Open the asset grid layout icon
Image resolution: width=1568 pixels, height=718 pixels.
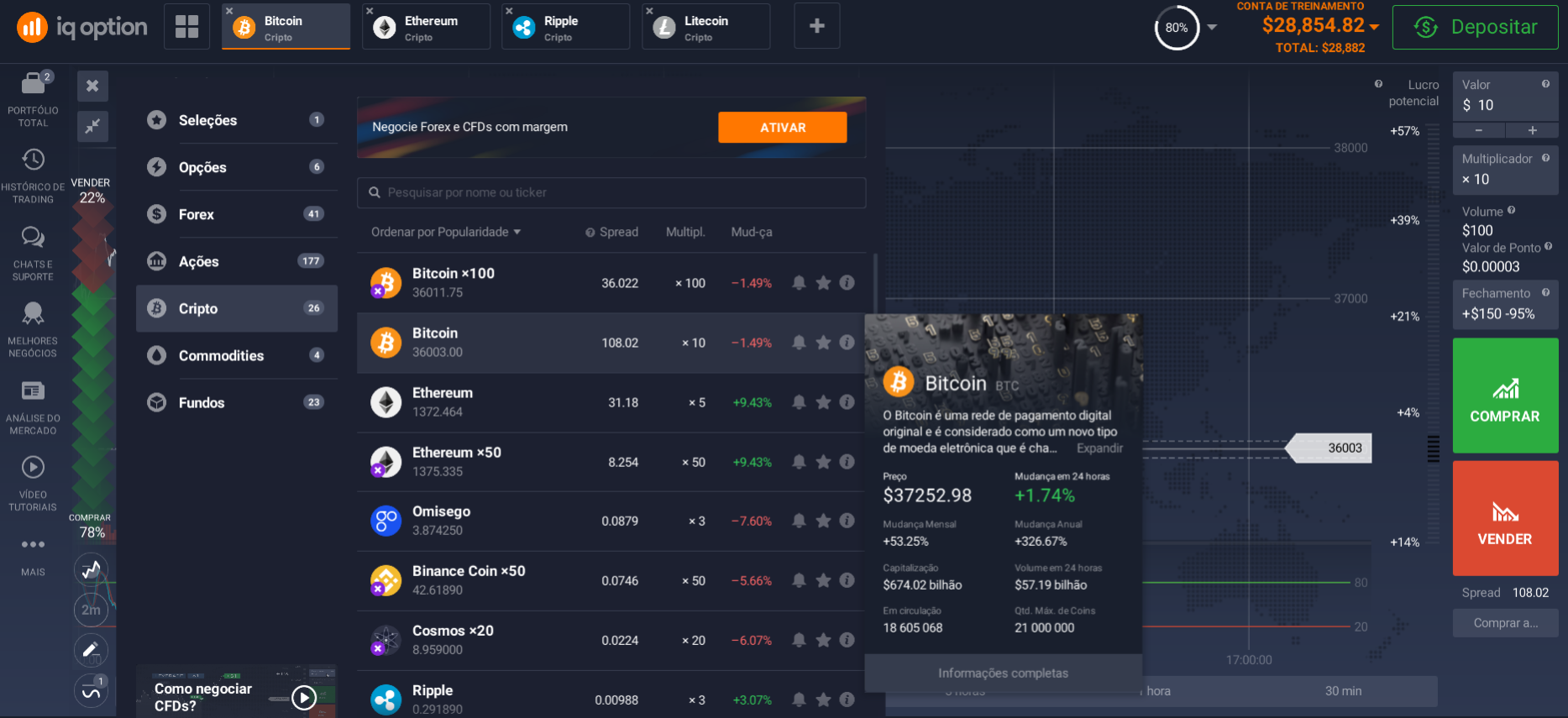click(x=186, y=27)
